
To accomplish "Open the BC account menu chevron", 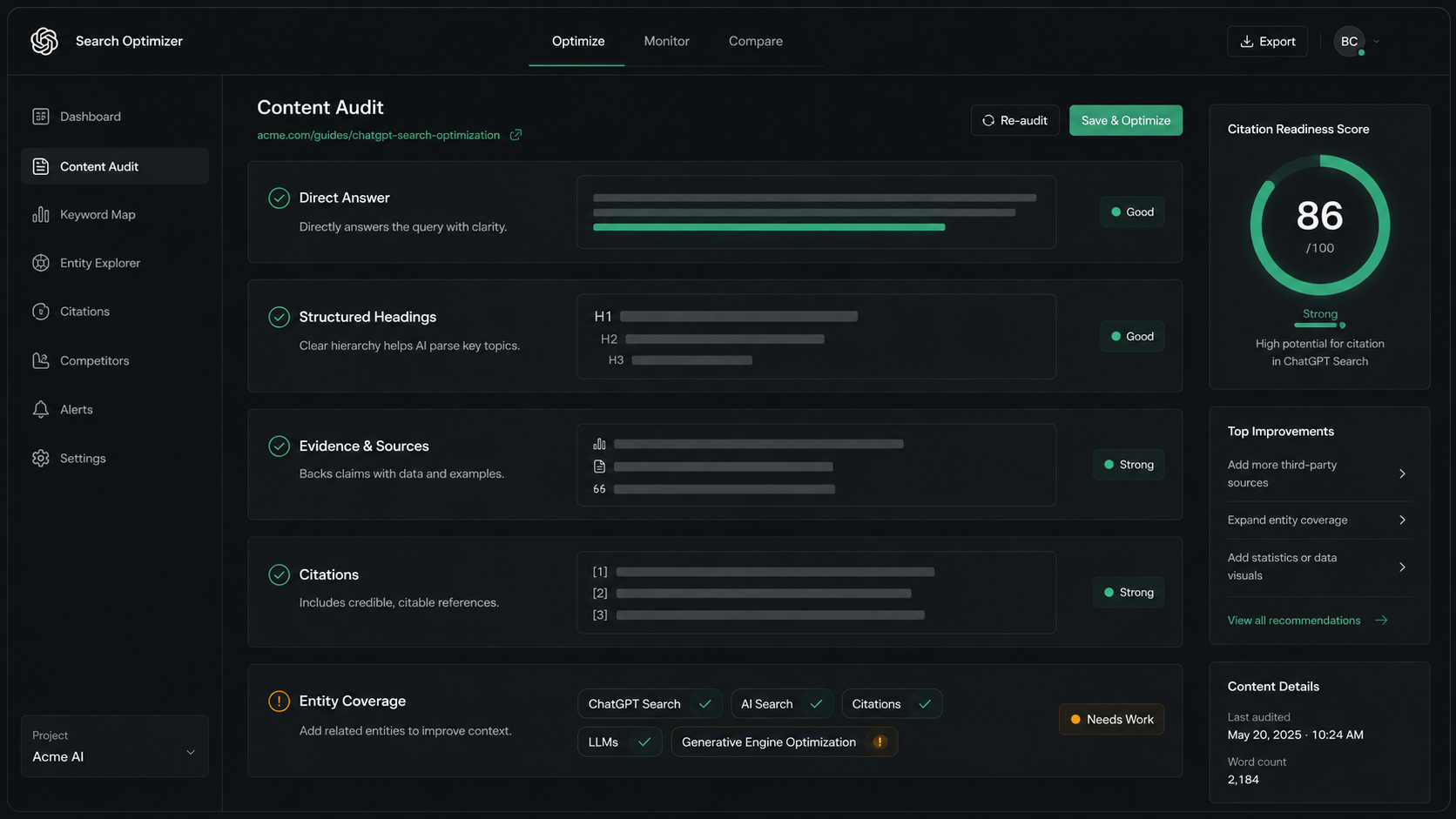I will click(x=1376, y=41).
